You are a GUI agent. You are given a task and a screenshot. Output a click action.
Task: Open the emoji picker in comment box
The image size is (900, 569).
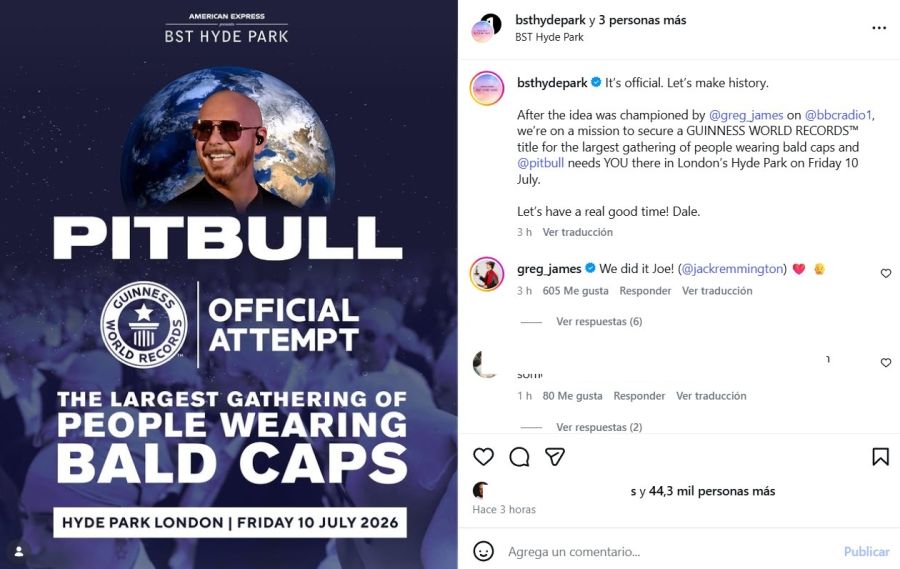pyautogui.click(x=483, y=551)
